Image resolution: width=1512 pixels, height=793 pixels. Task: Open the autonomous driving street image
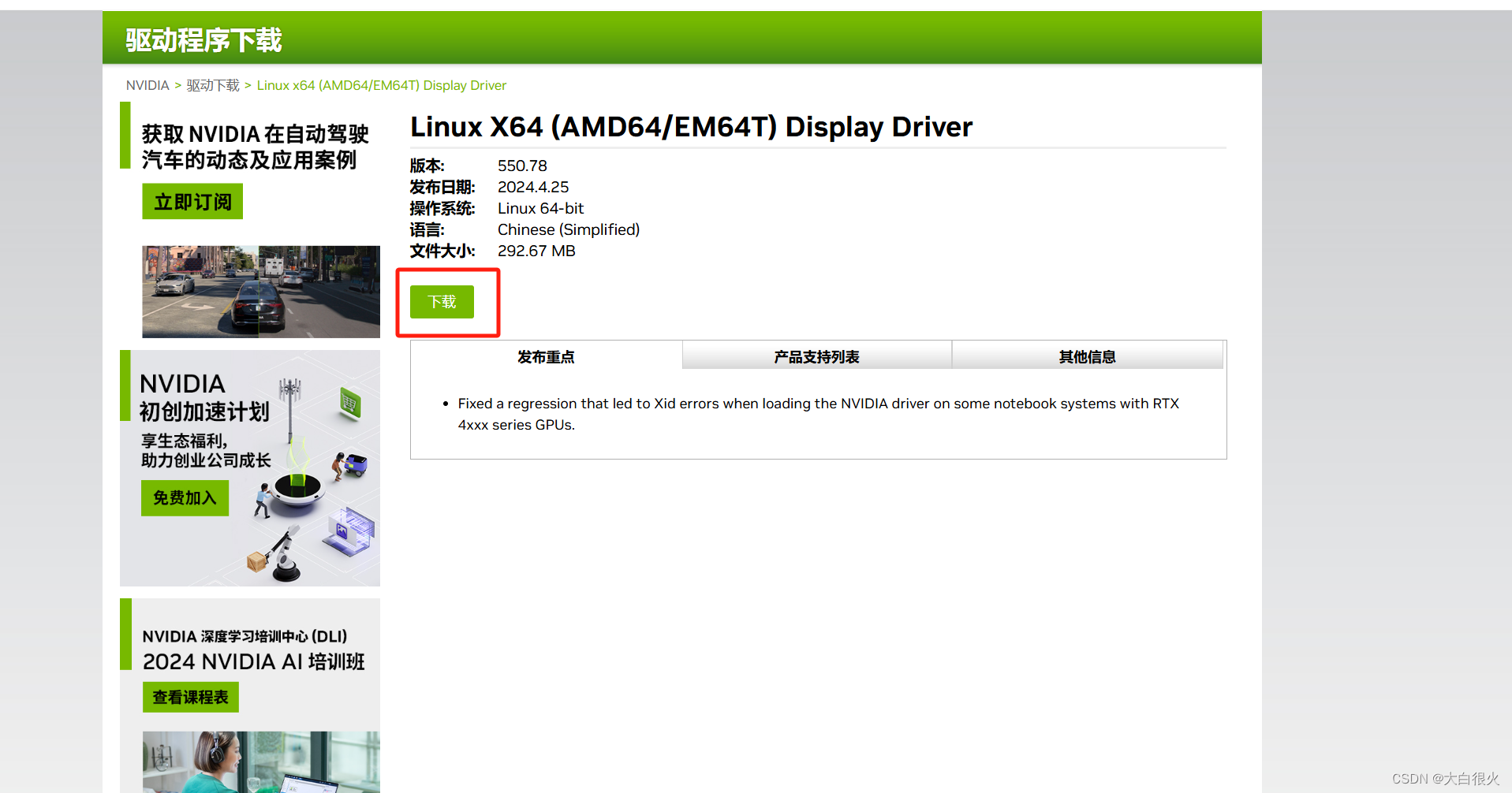point(261,292)
